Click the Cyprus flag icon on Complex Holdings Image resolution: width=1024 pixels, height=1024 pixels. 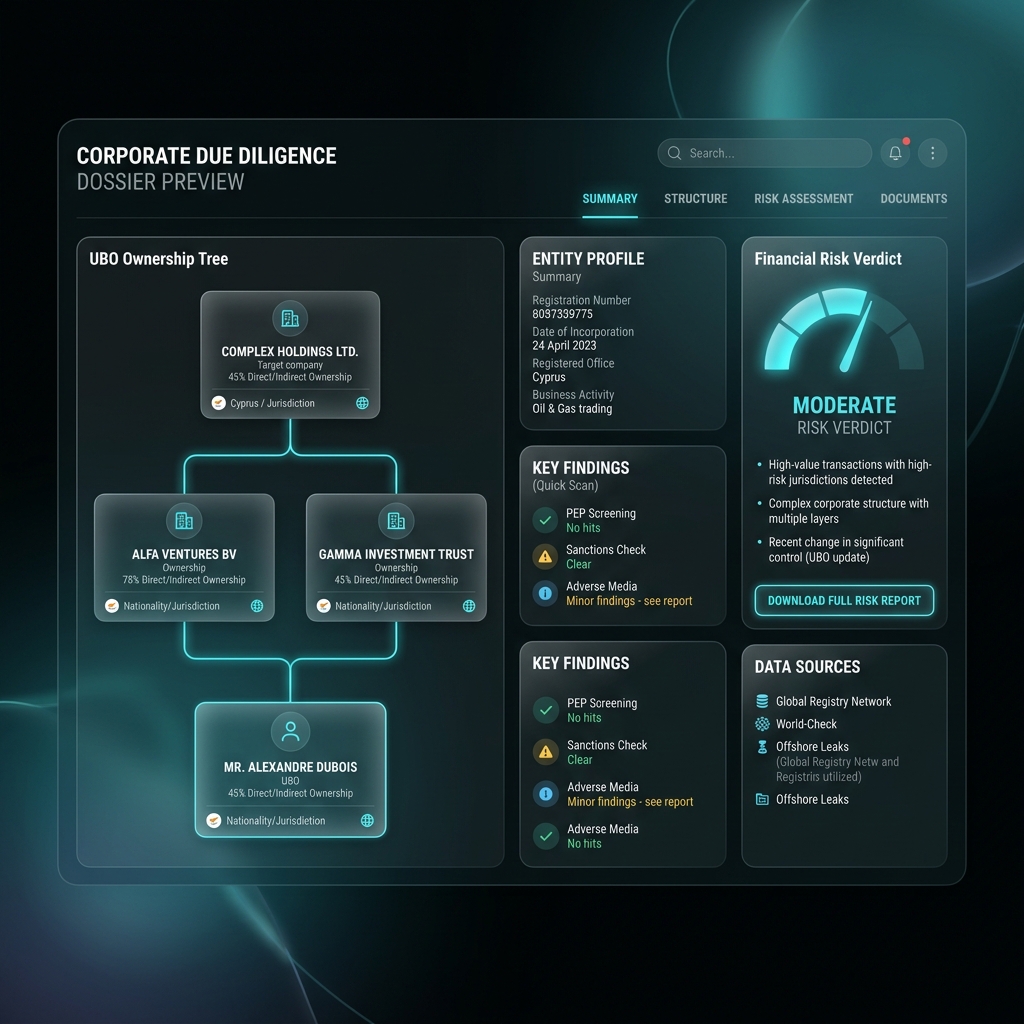tap(218, 403)
